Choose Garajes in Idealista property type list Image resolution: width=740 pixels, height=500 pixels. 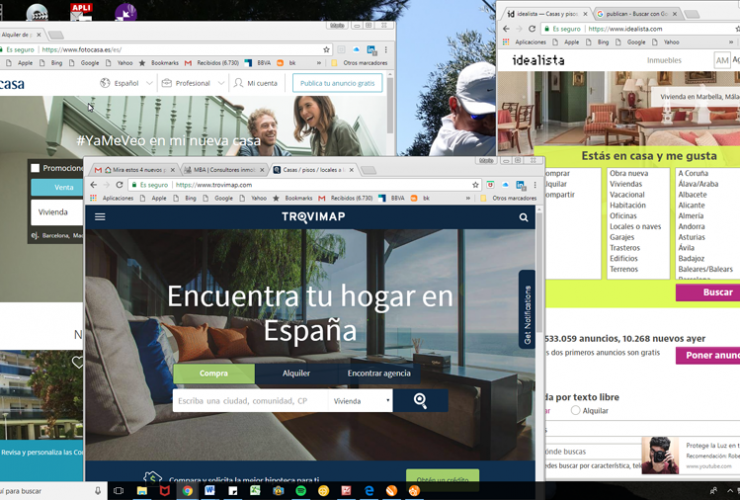[622, 237]
